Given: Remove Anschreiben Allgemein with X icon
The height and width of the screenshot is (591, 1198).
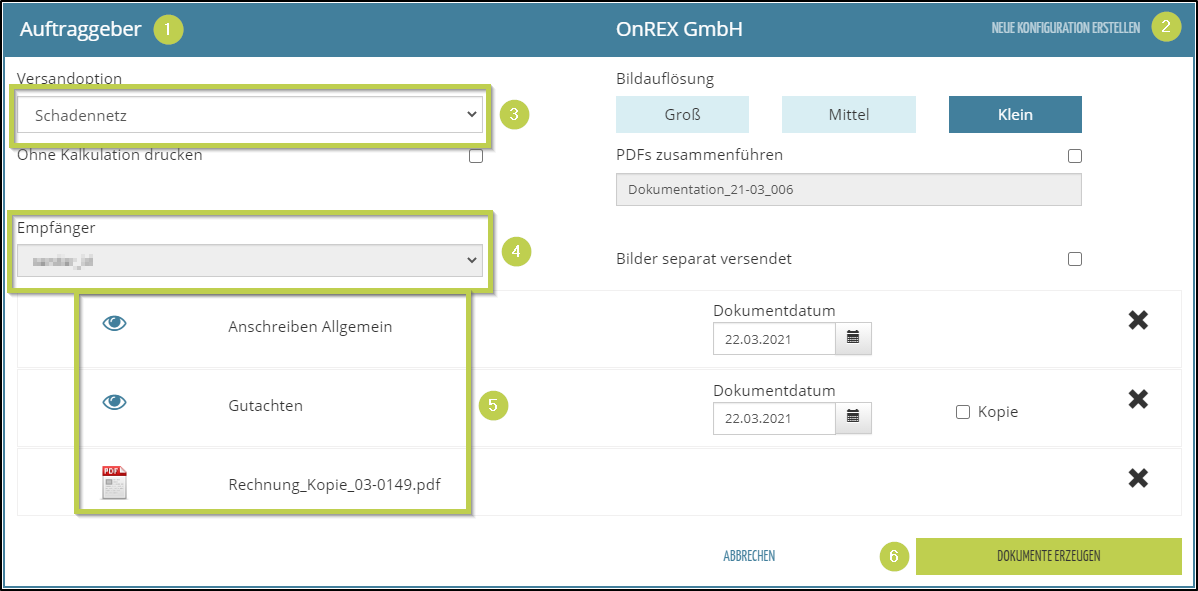Looking at the screenshot, I should click(x=1138, y=321).
